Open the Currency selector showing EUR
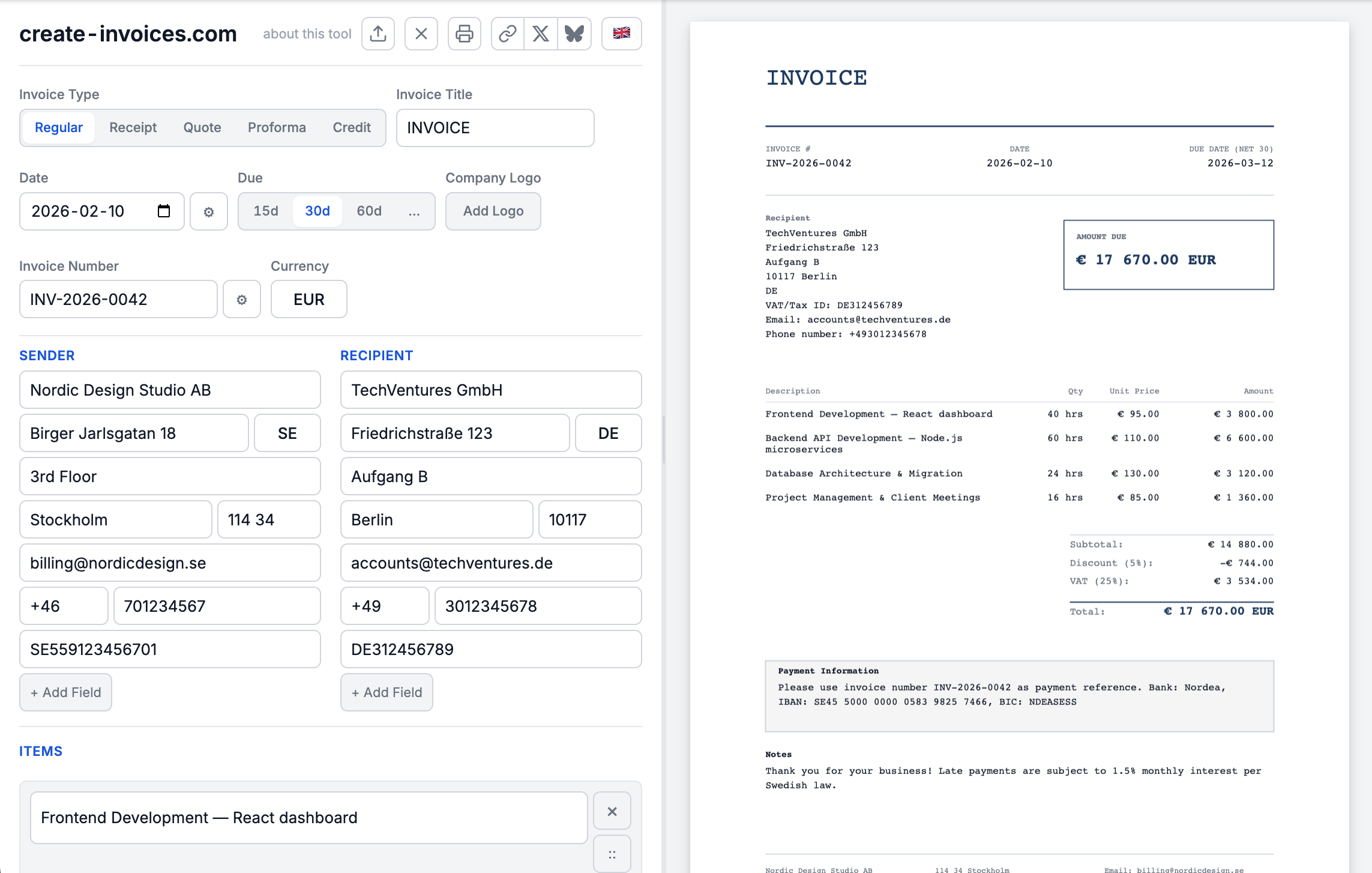 [x=308, y=299]
